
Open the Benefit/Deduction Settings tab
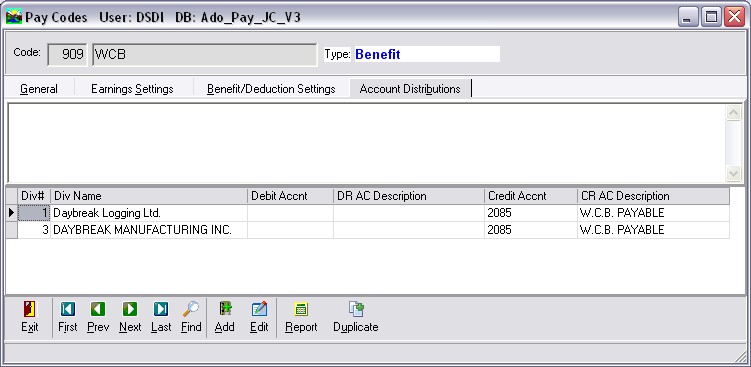(271, 89)
